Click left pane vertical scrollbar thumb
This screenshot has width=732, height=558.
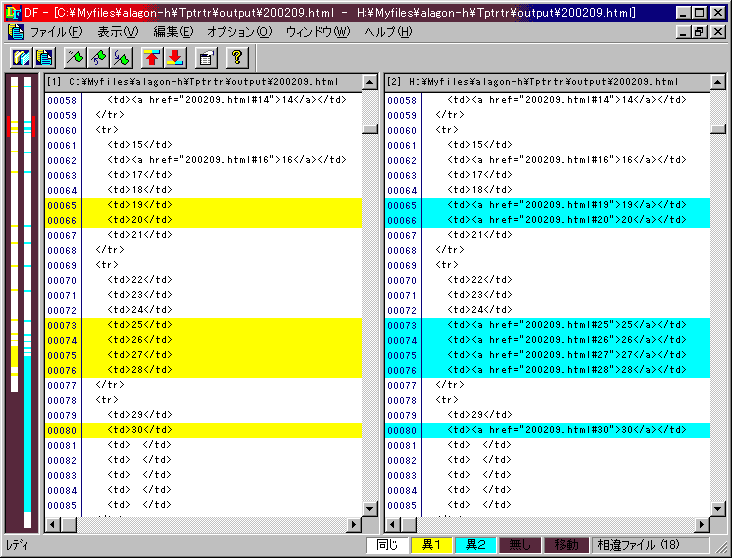click(x=370, y=129)
